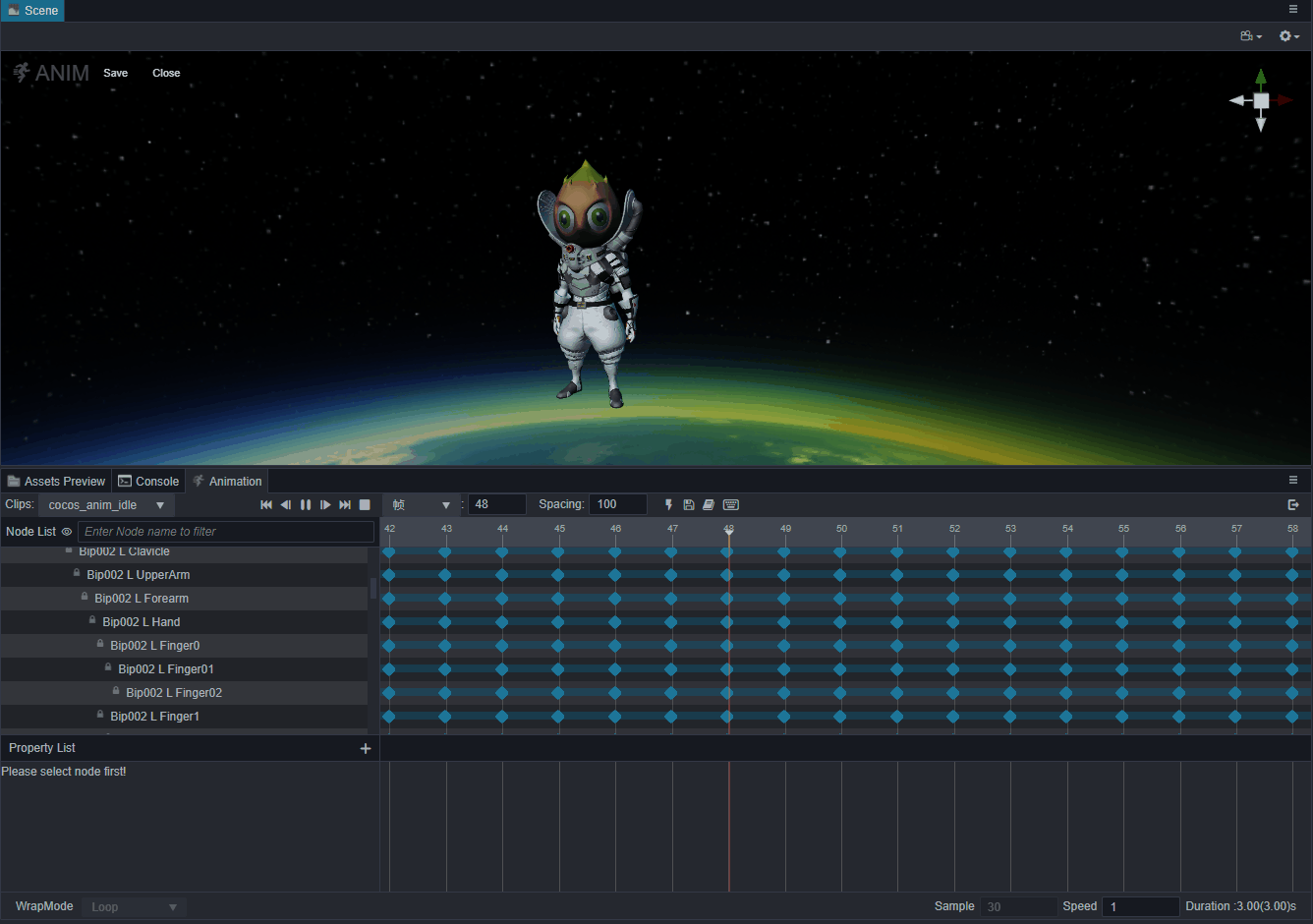Open the Animation panel hamburger menu
Image resolution: width=1313 pixels, height=924 pixels.
tap(1293, 481)
